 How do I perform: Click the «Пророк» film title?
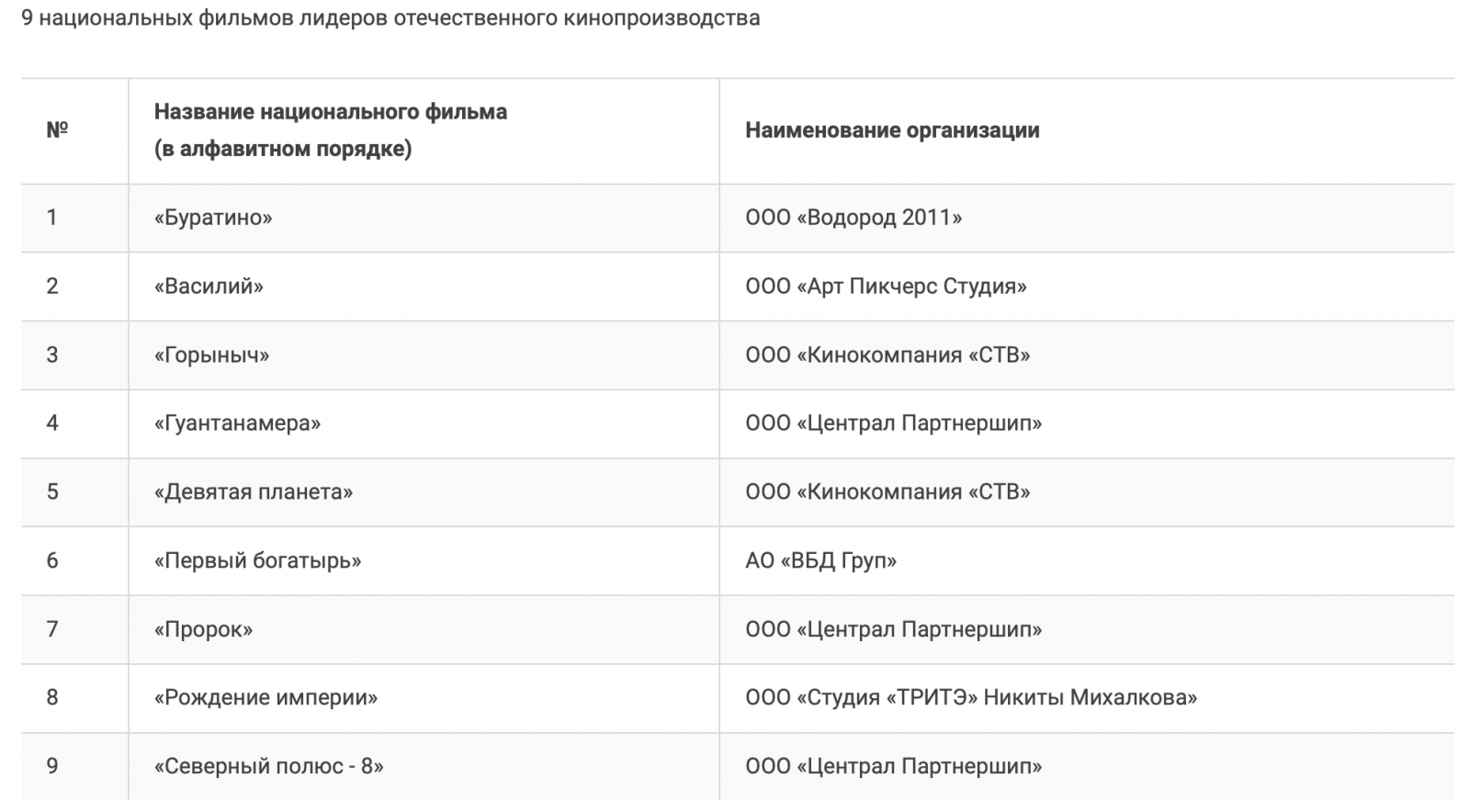click(x=203, y=629)
